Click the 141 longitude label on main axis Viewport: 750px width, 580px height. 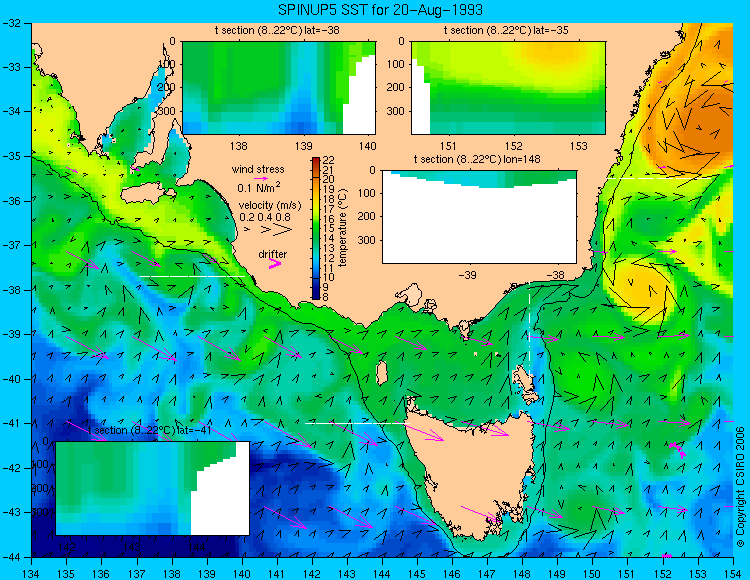pyautogui.click(x=277, y=574)
